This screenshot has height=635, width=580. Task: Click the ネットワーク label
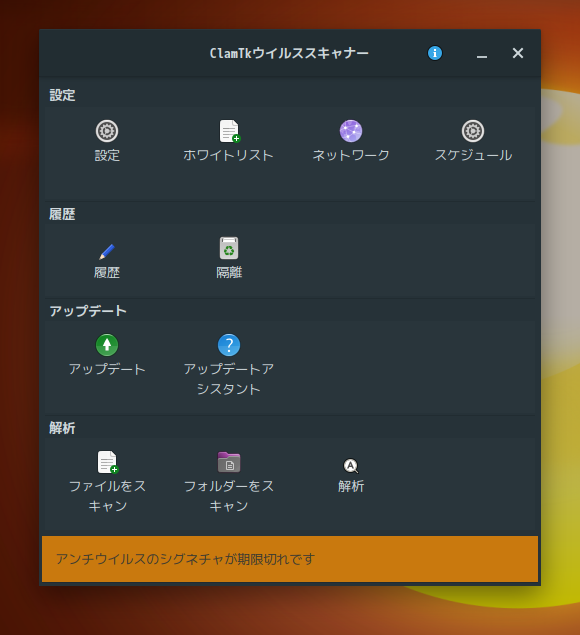[351, 155]
